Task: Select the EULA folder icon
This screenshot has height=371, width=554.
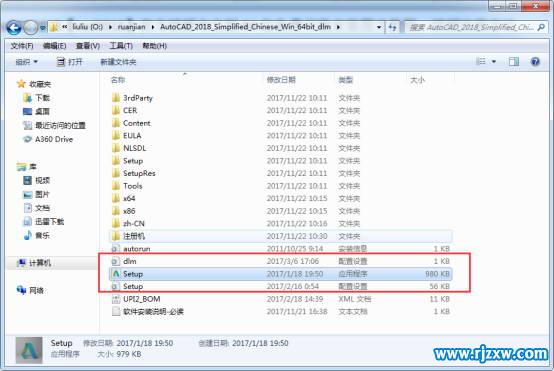Action: point(116,136)
